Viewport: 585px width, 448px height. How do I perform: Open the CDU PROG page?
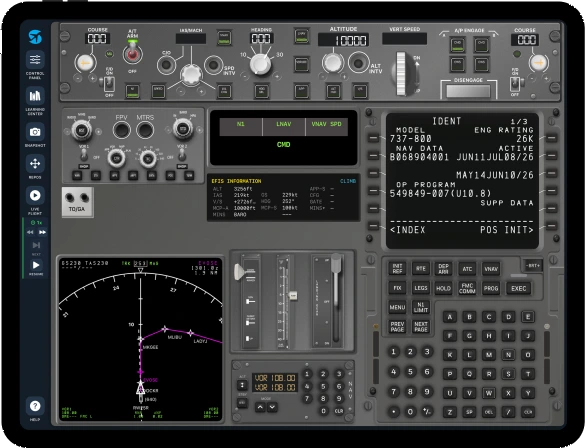point(491,288)
